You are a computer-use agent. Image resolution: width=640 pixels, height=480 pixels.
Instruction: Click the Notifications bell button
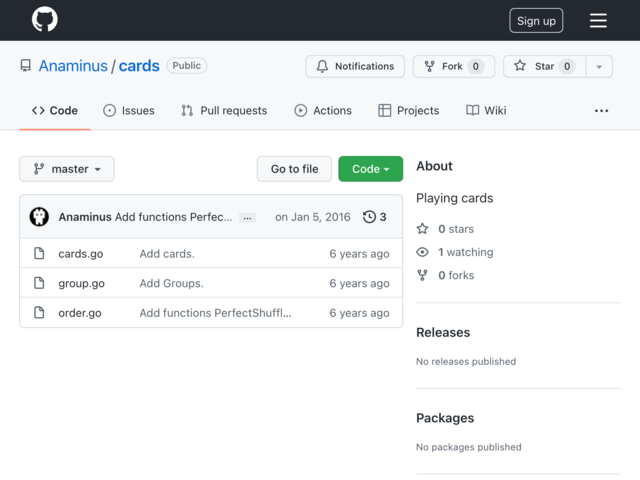pyautogui.click(x=355, y=66)
